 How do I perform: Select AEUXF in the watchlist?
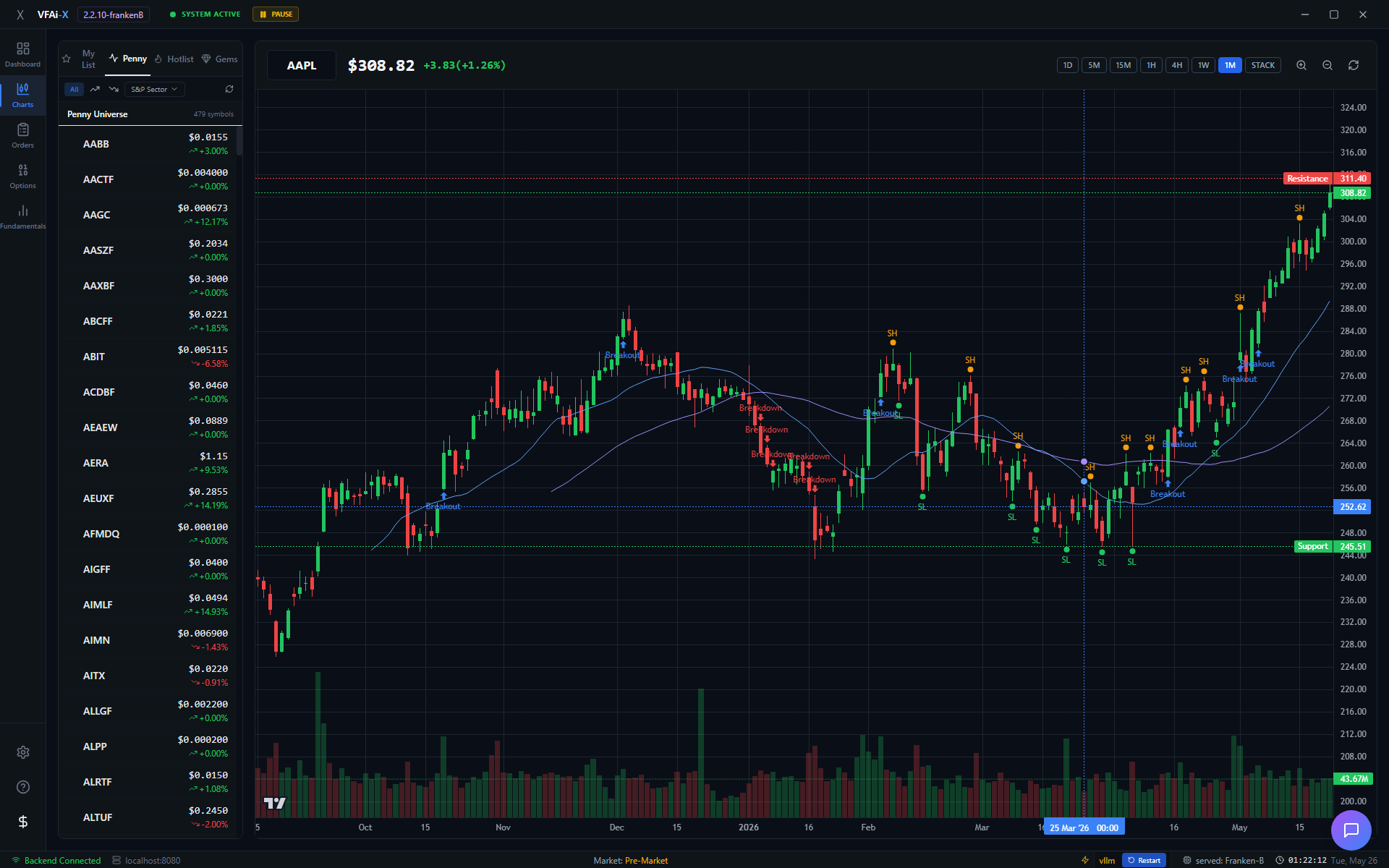pos(148,498)
